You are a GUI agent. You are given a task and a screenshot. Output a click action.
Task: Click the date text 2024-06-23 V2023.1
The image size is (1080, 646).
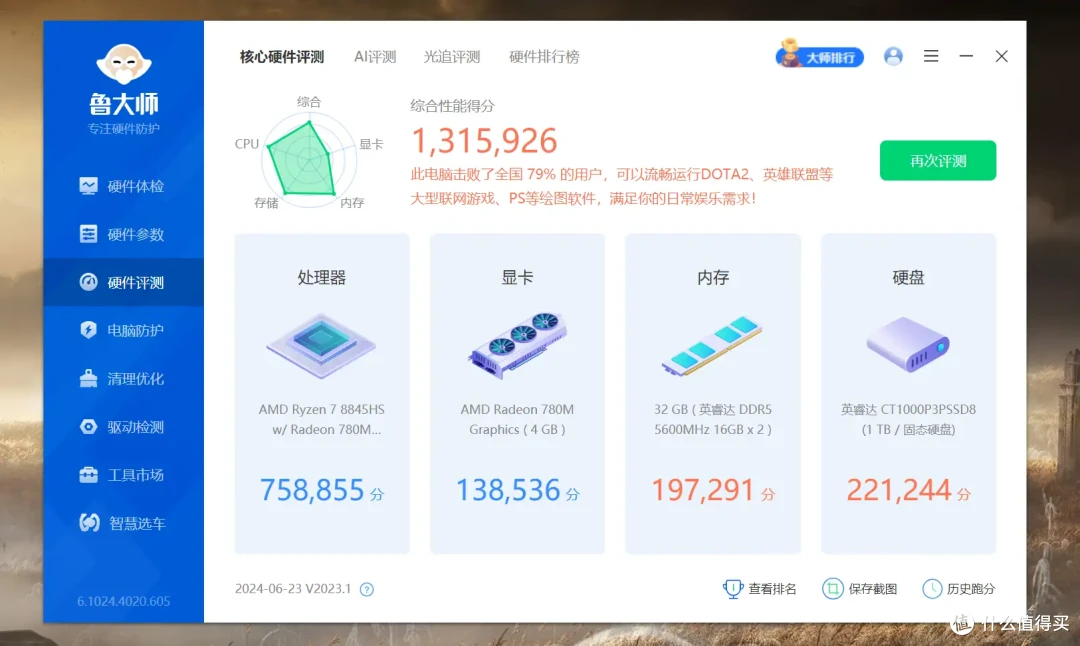point(293,589)
